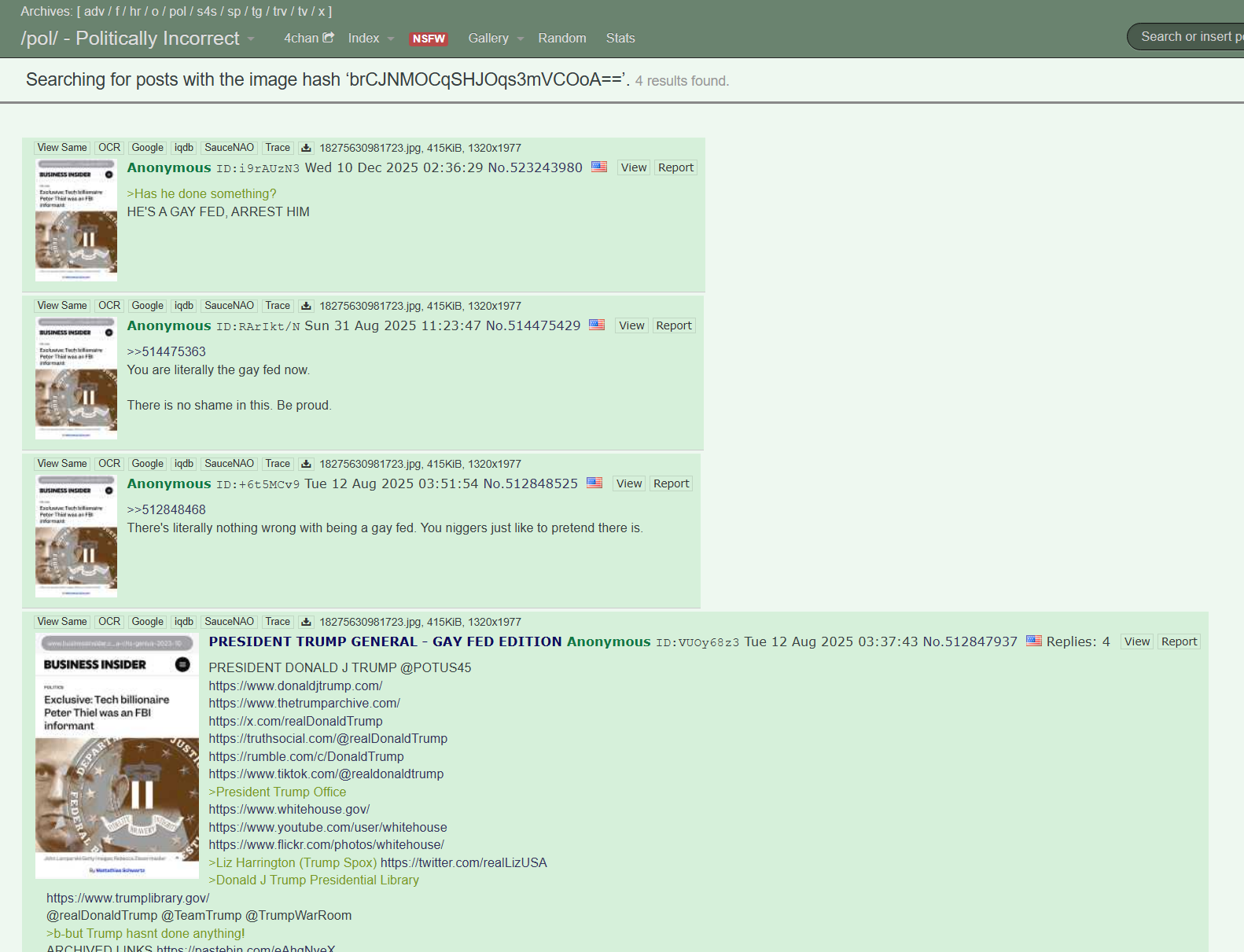Search SauceNAO for post No.523243980 image
The height and width of the screenshot is (952, 1244).
[x=230, y=148]
